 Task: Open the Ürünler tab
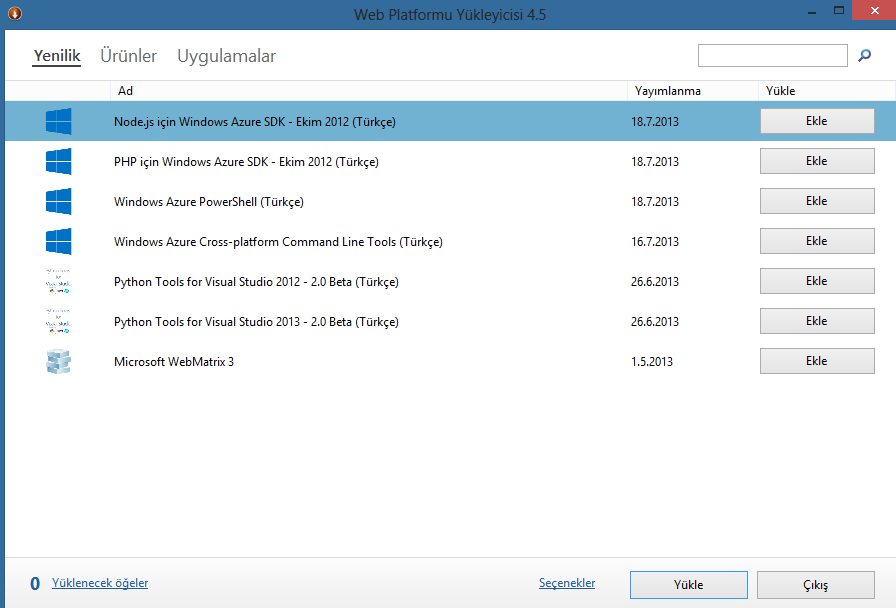[x=129, y=56]
